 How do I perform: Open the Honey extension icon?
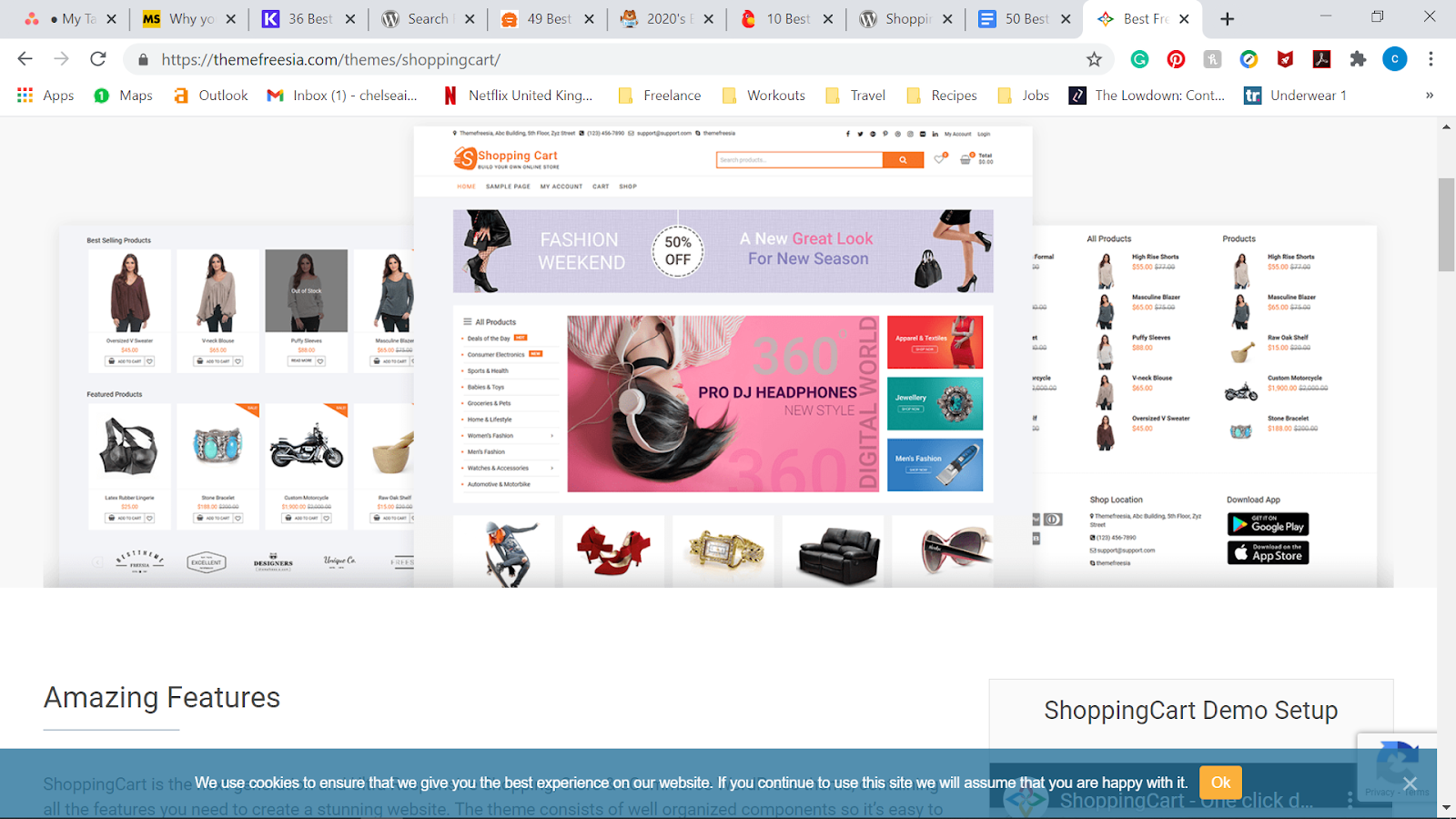(x=1212, y=59)
